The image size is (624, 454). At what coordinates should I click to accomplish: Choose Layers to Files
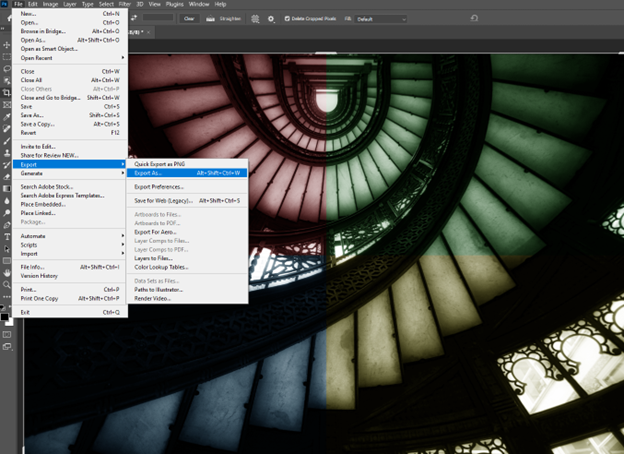[187, 258]
